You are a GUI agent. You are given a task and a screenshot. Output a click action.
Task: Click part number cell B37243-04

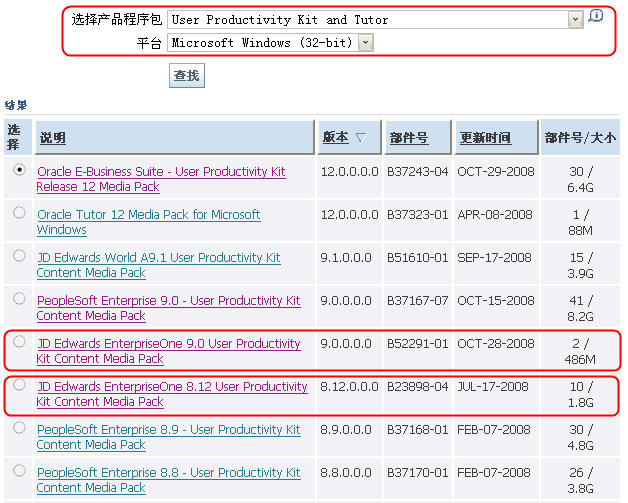click(417, 172)
